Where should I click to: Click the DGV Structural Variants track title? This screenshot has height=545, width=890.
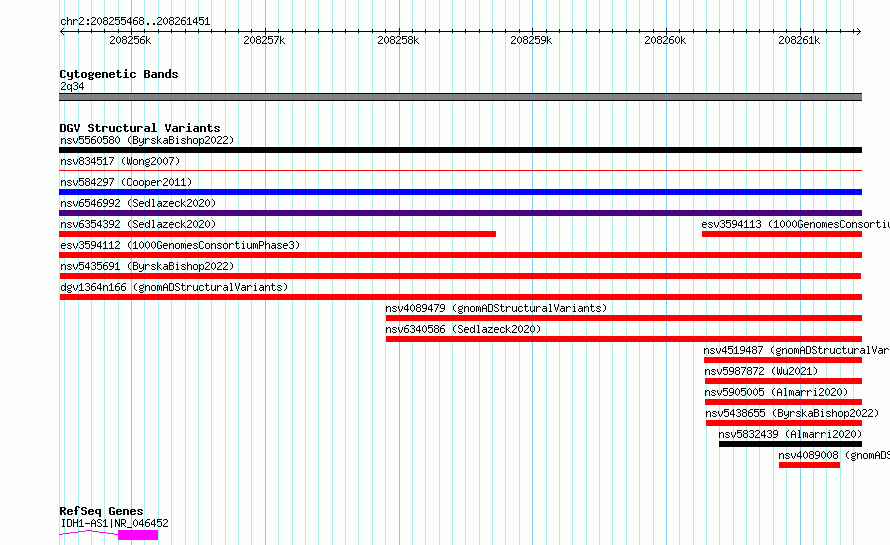point(140,128)
